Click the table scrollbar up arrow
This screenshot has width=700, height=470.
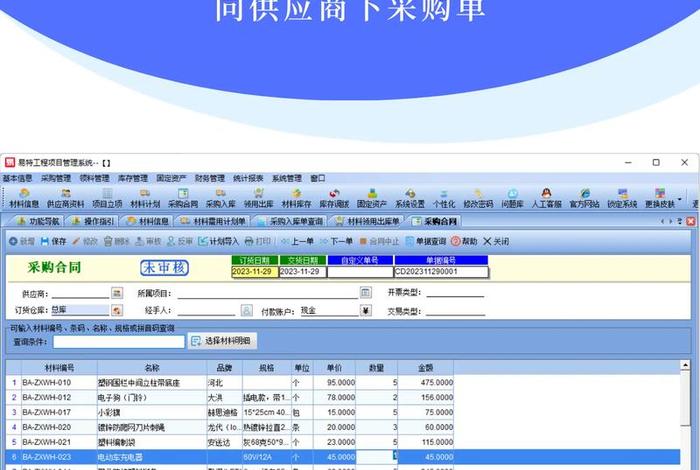point(685,366)
